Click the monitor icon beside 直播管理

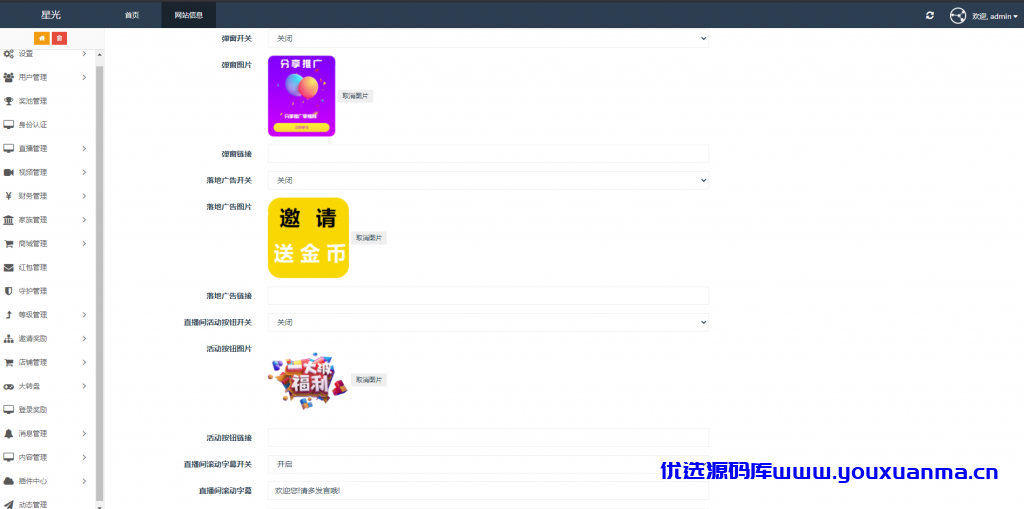coord(8,148)
